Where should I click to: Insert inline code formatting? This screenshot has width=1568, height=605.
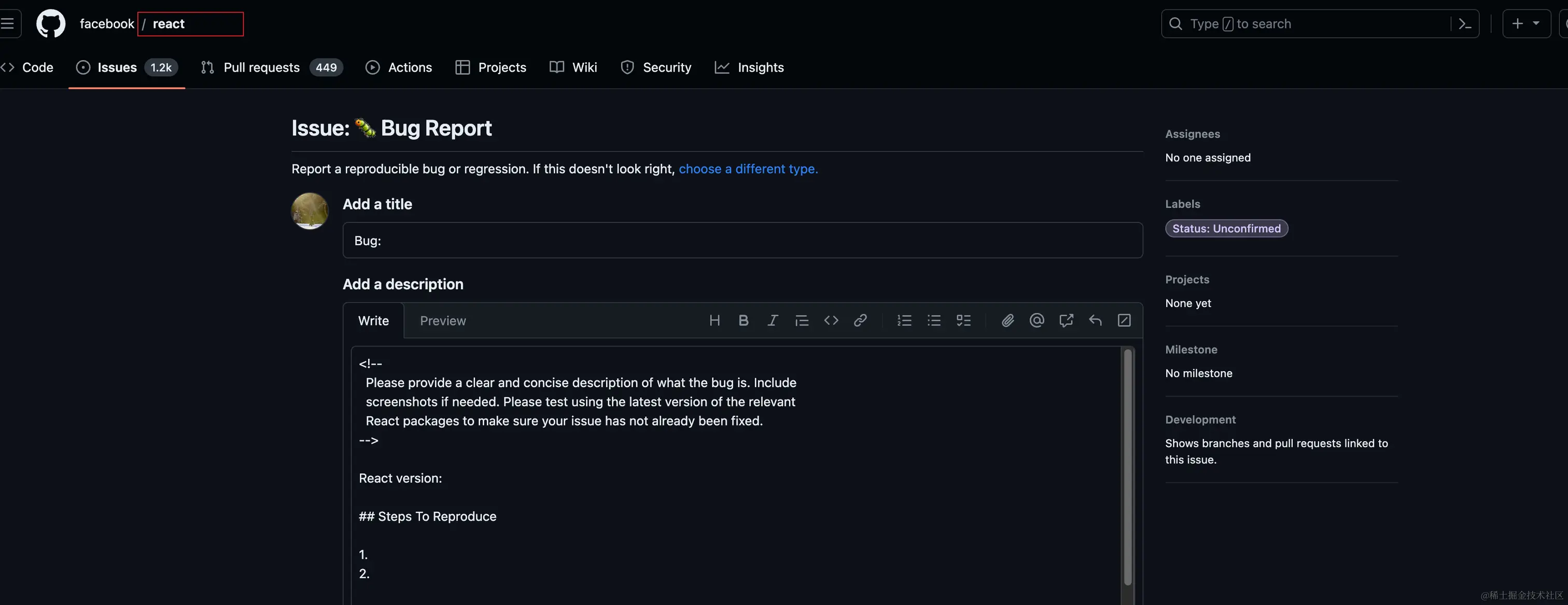831,320
